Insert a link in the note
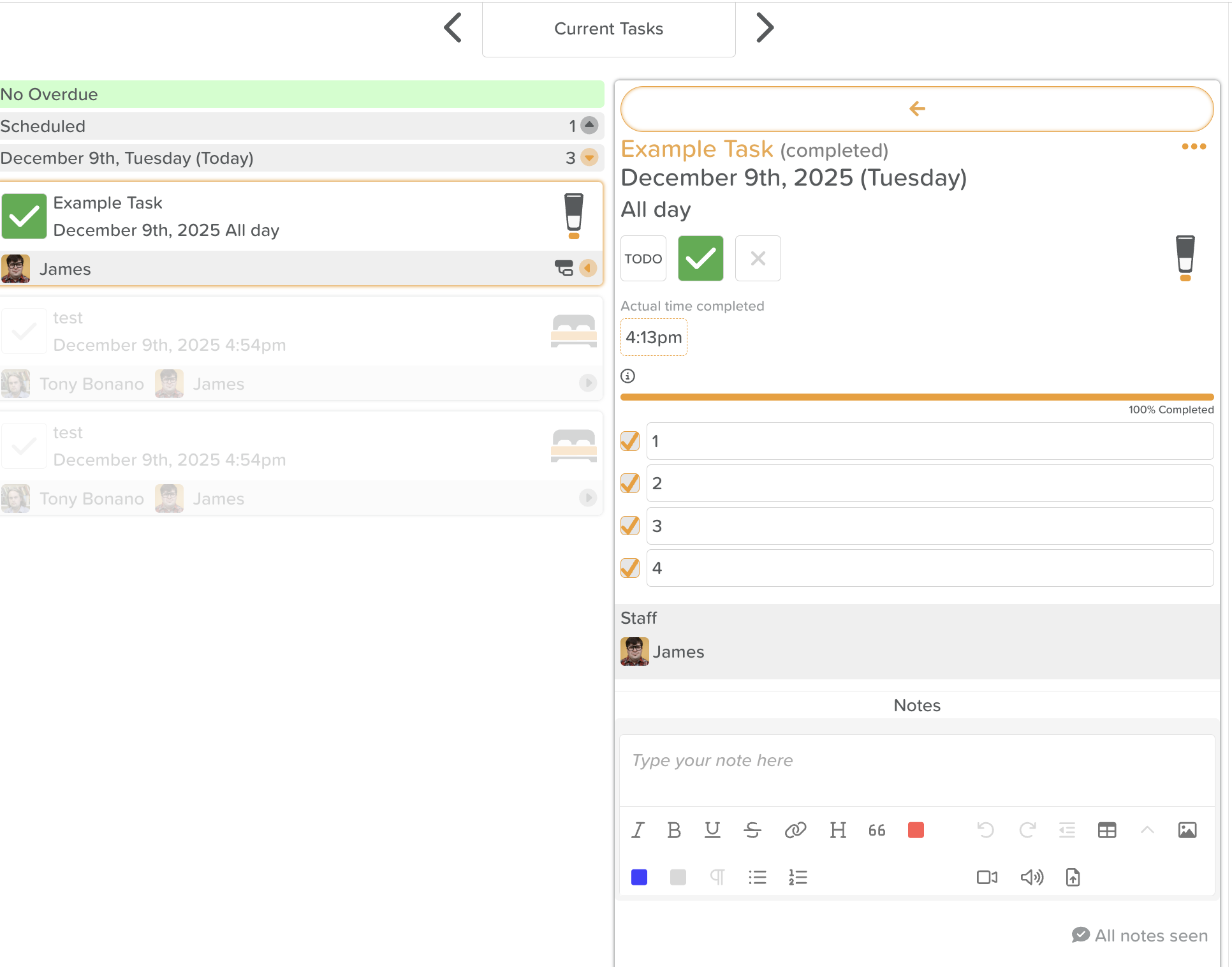This screenshot has width=1232, height=967. point(795,830)
